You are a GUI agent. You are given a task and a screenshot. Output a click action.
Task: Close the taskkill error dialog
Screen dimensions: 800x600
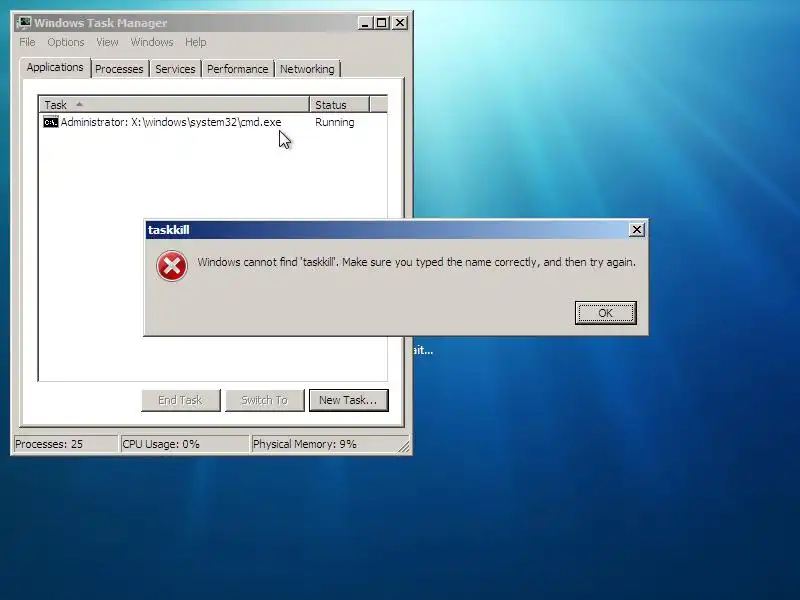tap(636, 230)
